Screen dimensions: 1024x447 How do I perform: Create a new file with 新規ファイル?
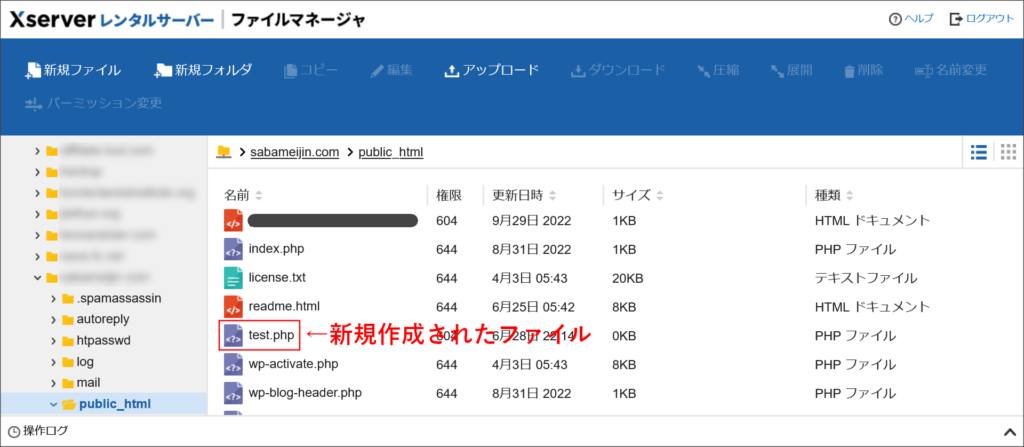pos(72,70)
